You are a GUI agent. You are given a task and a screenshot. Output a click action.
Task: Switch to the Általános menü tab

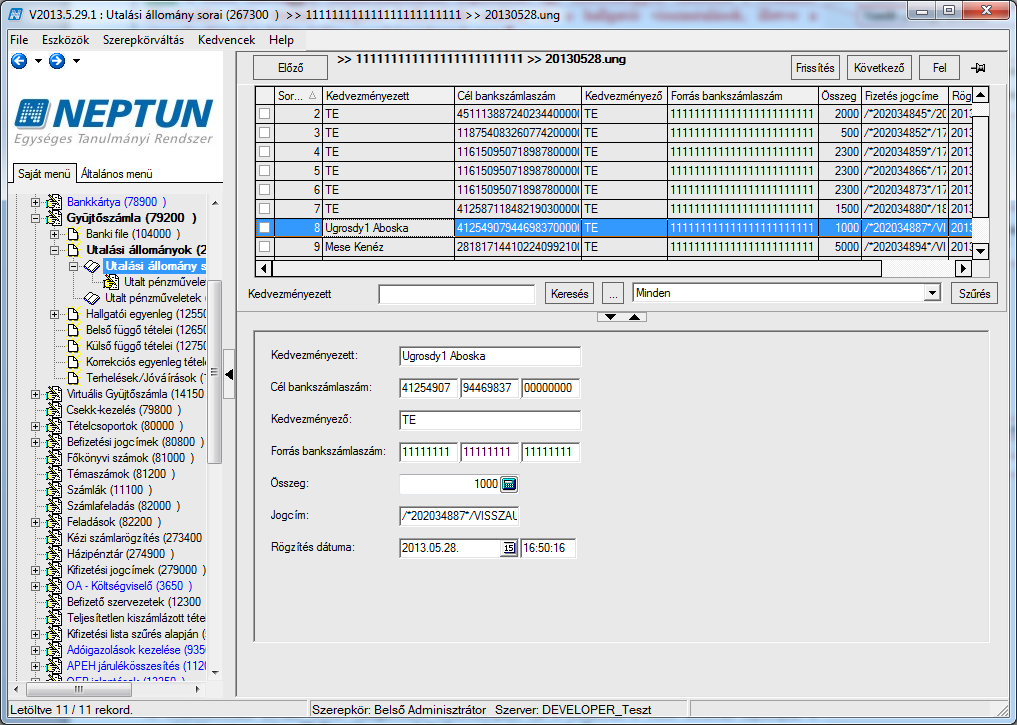click(x=117, y=174)
